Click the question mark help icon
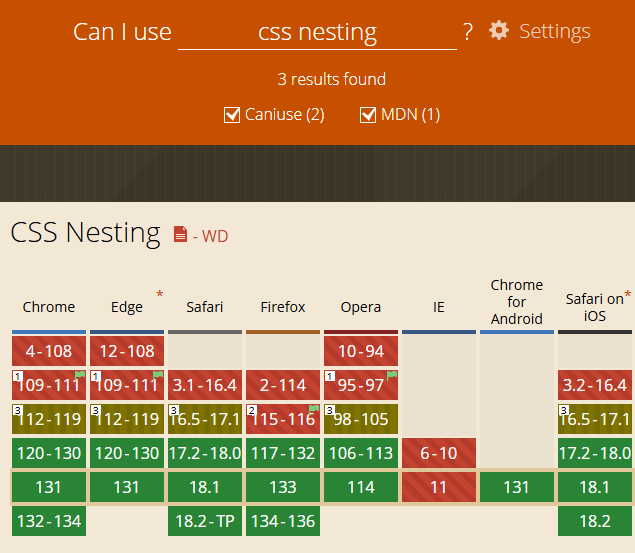This screenshot has height=553, width=635. pos(468,32)
